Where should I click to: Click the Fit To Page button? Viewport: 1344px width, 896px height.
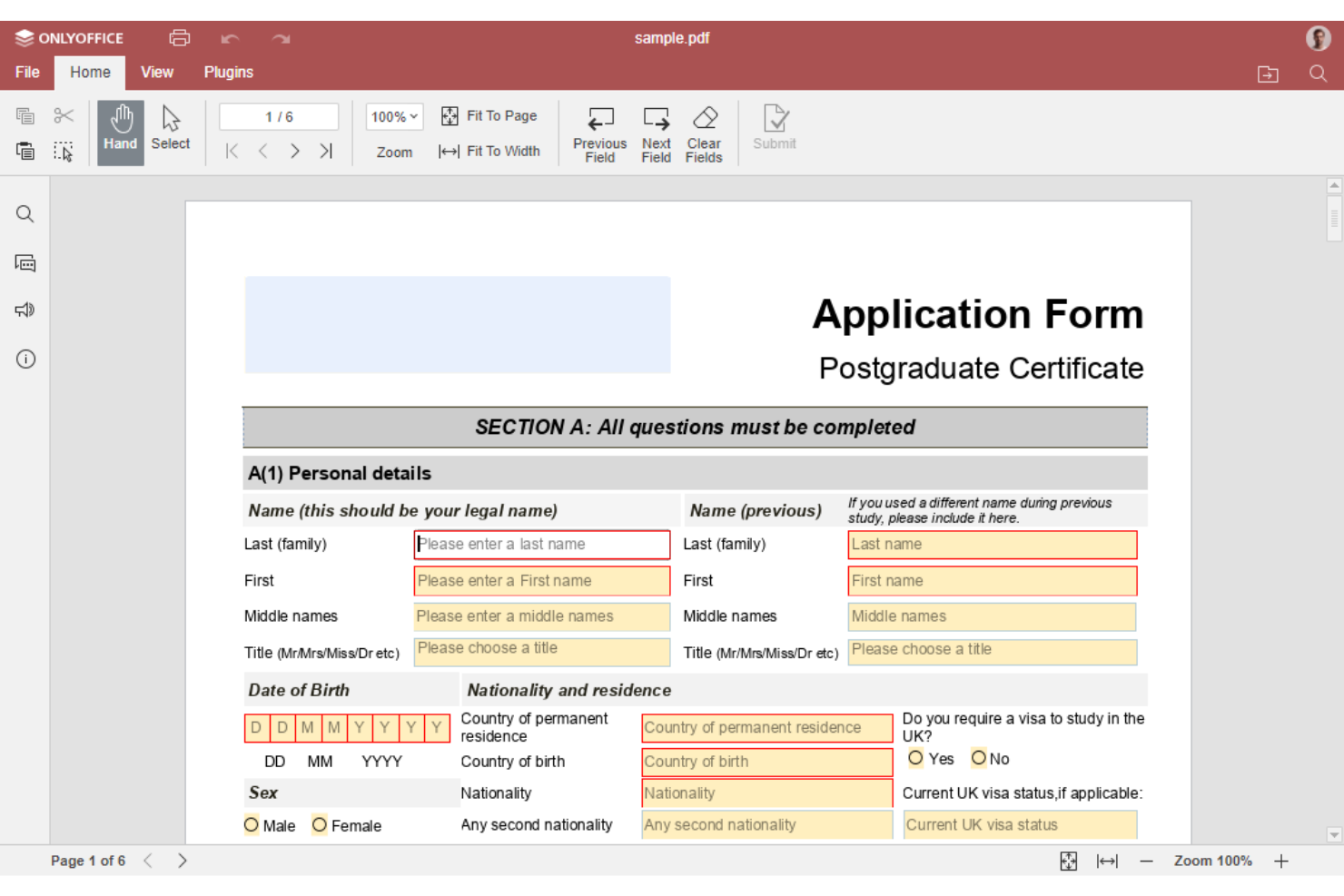tap(489, 115)
